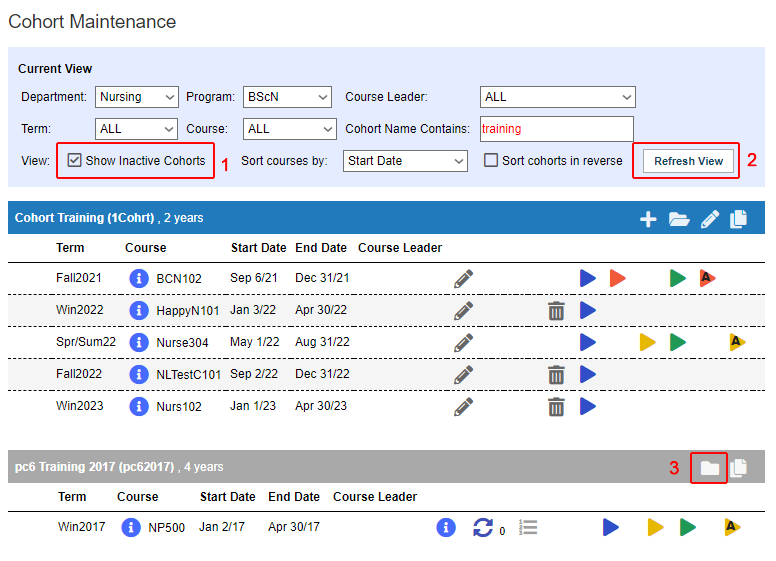
Task: Edit Cohort Training with the header pencil icon
Action: tap(710, 219)
